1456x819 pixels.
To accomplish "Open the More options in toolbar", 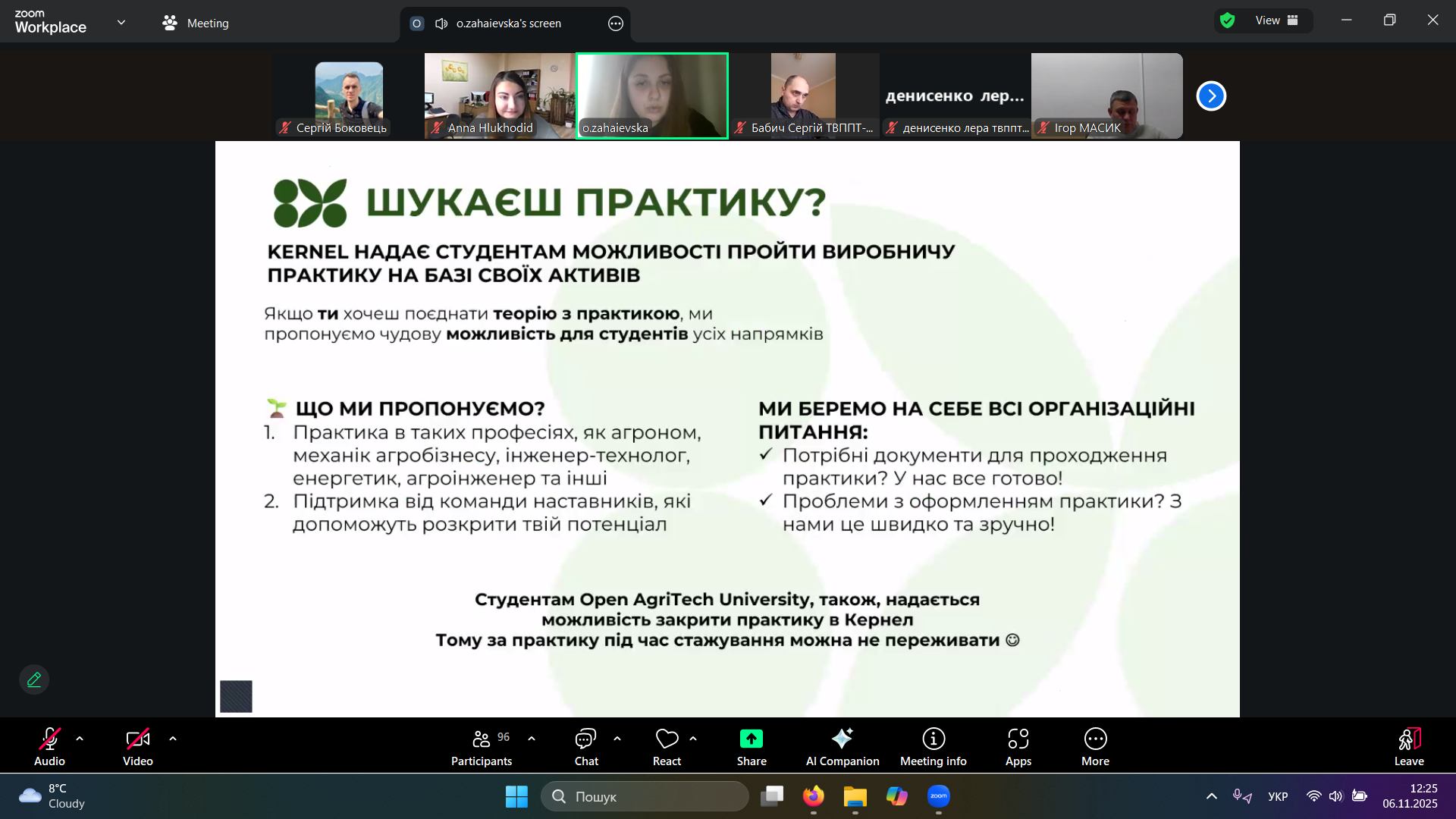I will 1095,747.
